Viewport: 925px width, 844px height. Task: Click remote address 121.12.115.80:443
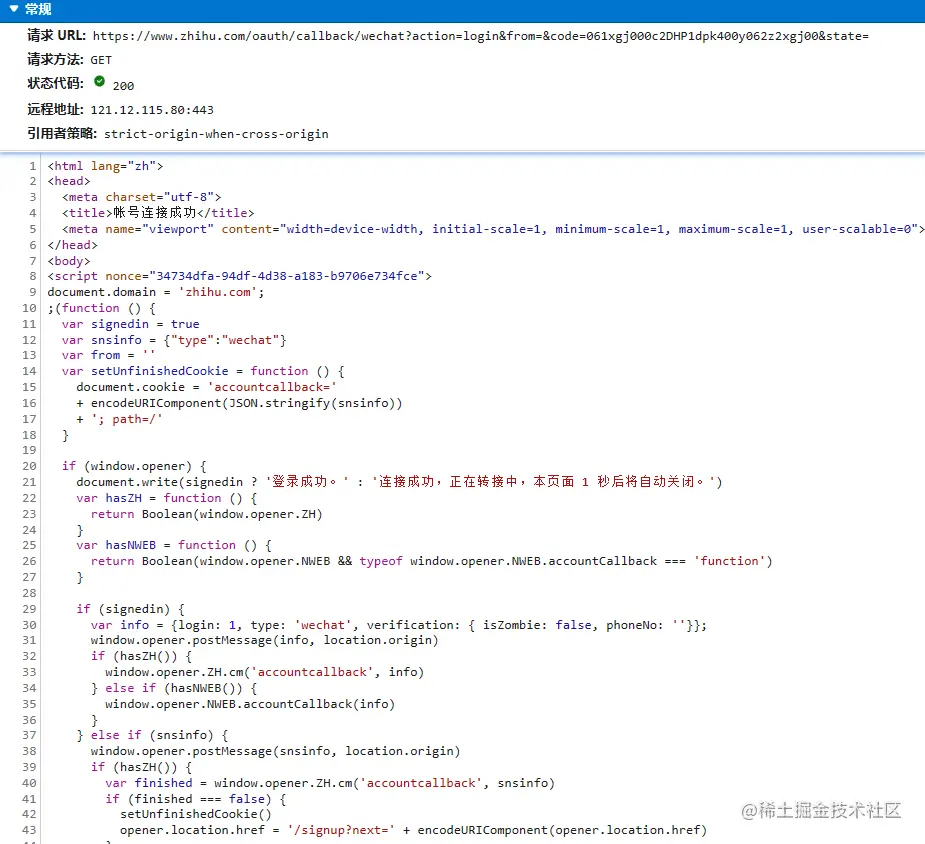[152, 110]
